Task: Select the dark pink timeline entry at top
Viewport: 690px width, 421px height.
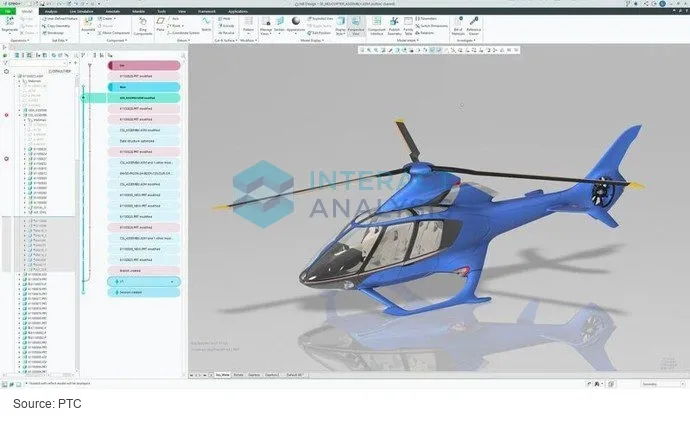Action: click(x=144, y=66)
